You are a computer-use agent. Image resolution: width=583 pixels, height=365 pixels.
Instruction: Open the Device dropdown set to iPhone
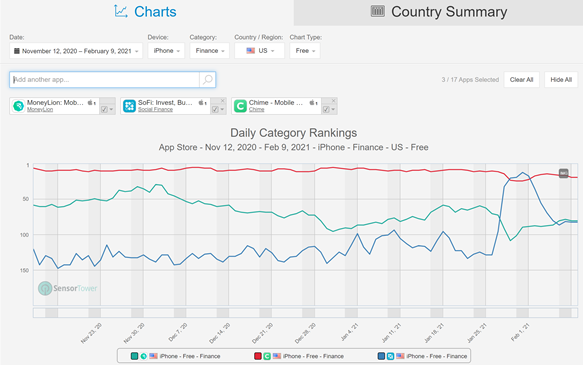pos(166,51)
